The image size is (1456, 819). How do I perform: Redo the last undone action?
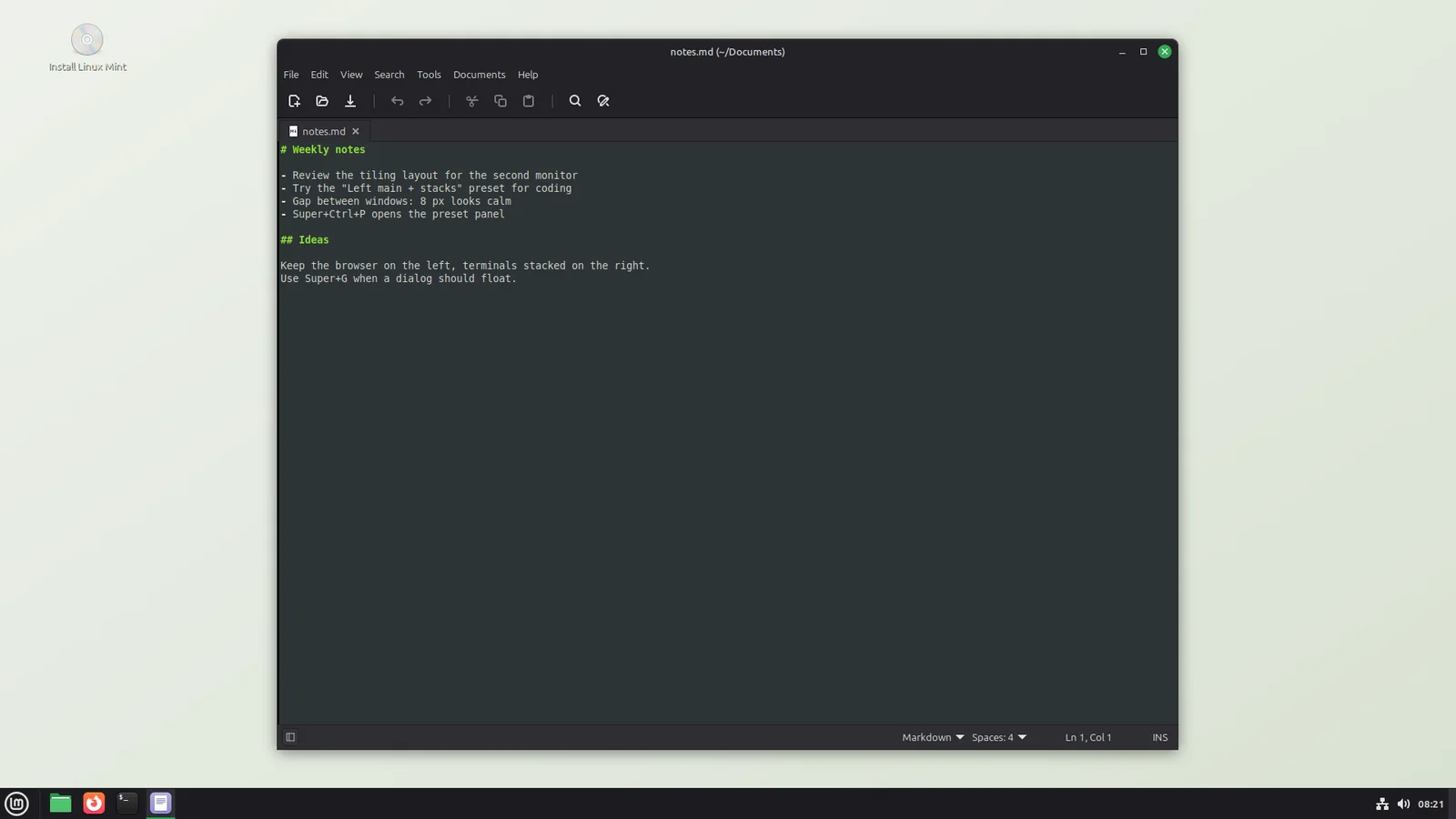(x=425, y=101)
